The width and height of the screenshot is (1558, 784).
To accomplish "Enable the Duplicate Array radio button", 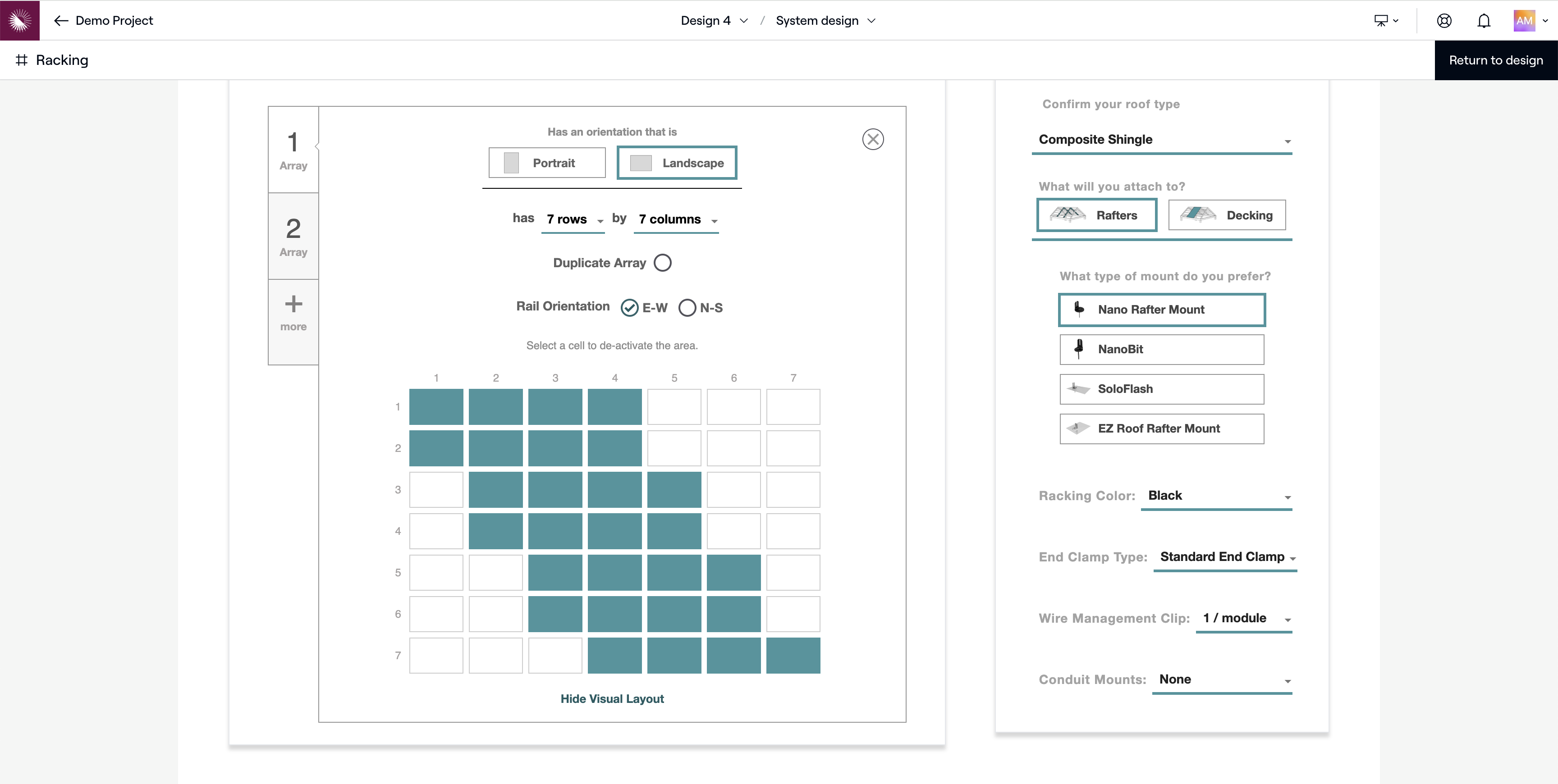I will (662, 263).
